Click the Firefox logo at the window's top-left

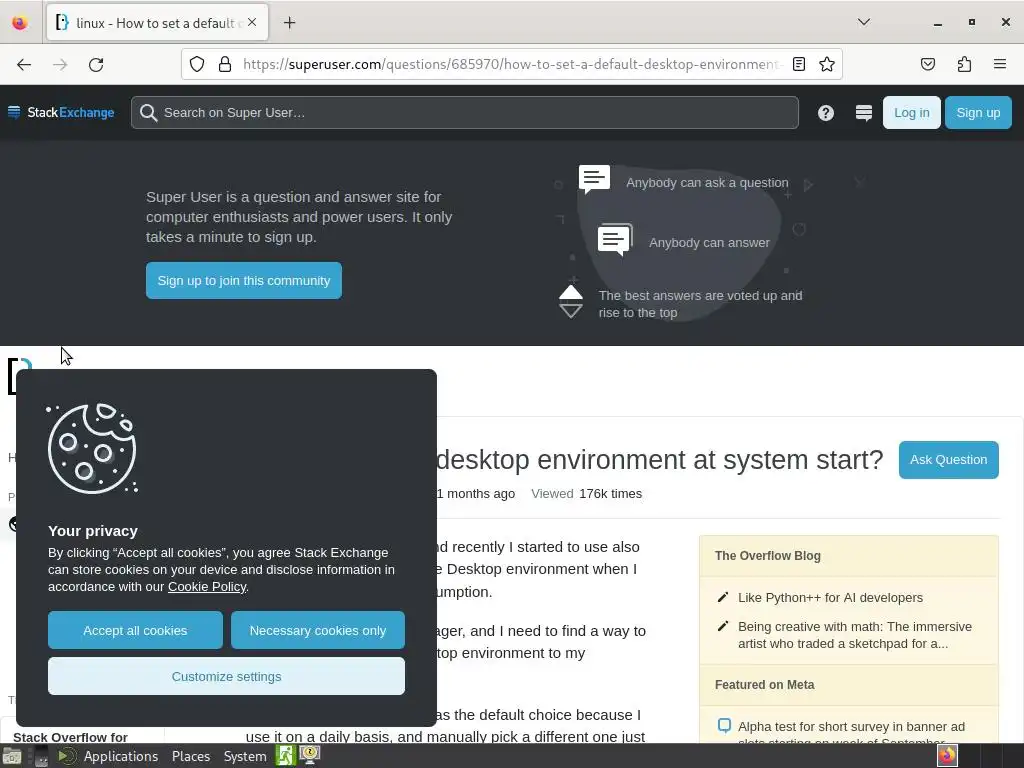pos(20,22)
